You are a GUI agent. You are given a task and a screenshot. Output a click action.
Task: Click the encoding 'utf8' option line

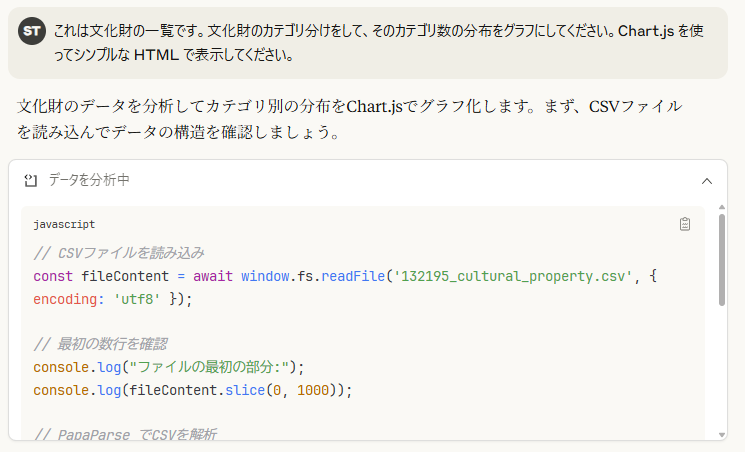[x=111, y=298]
